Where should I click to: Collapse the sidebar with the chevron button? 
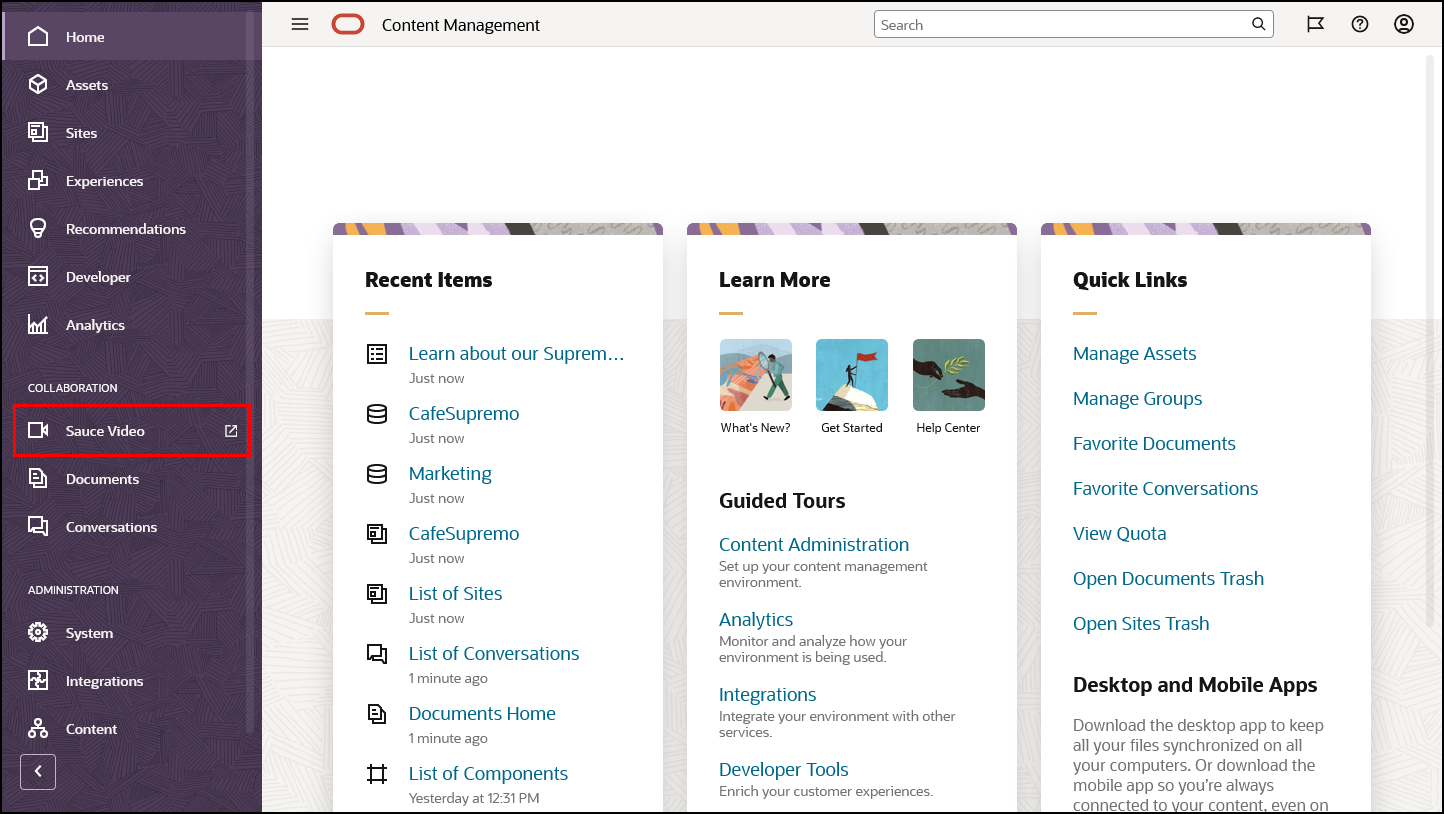[x=38, y=771]
